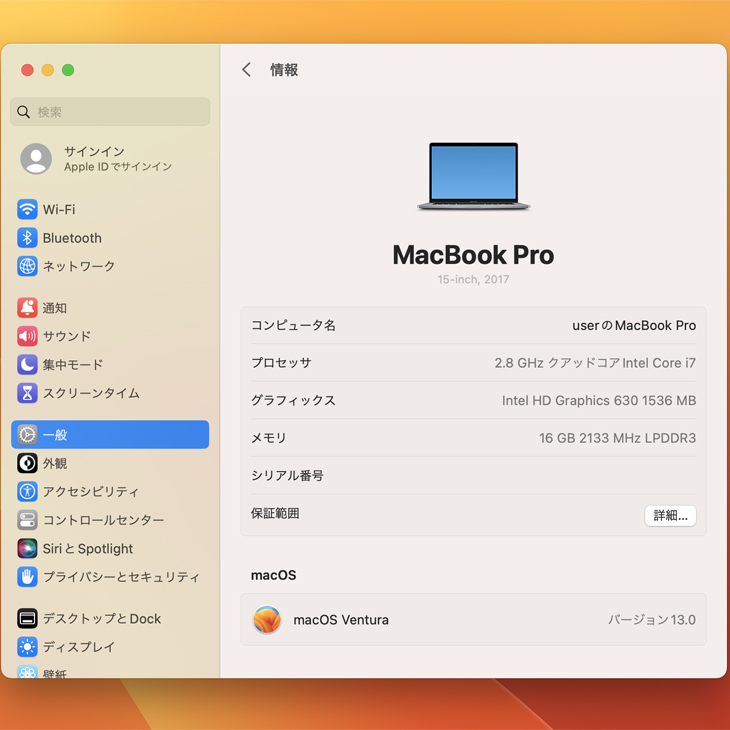
Task: Click the search magnifier icon
Action: (x=23, y=112)
